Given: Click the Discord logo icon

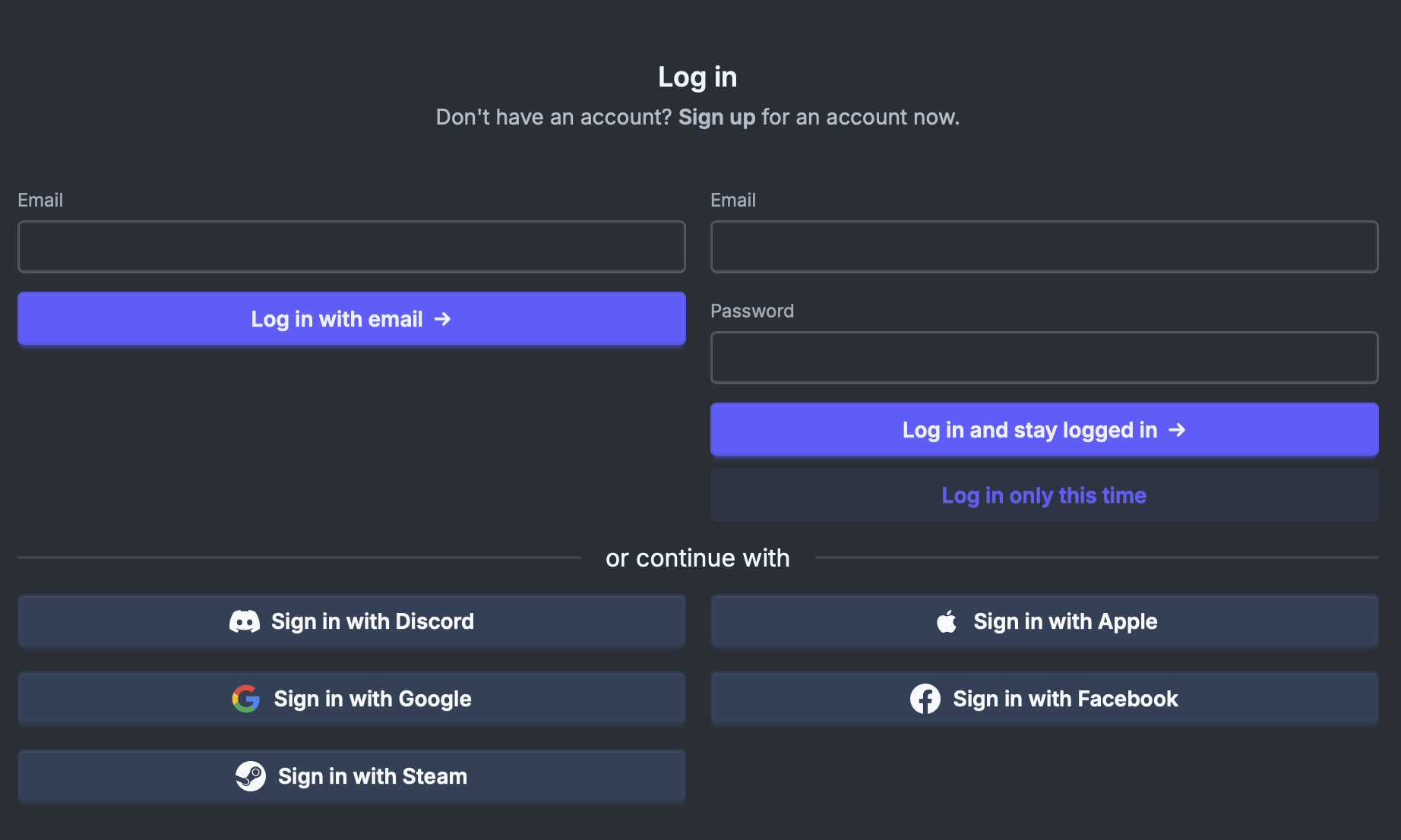Looking at the screenshot, I should coord(245,621).
